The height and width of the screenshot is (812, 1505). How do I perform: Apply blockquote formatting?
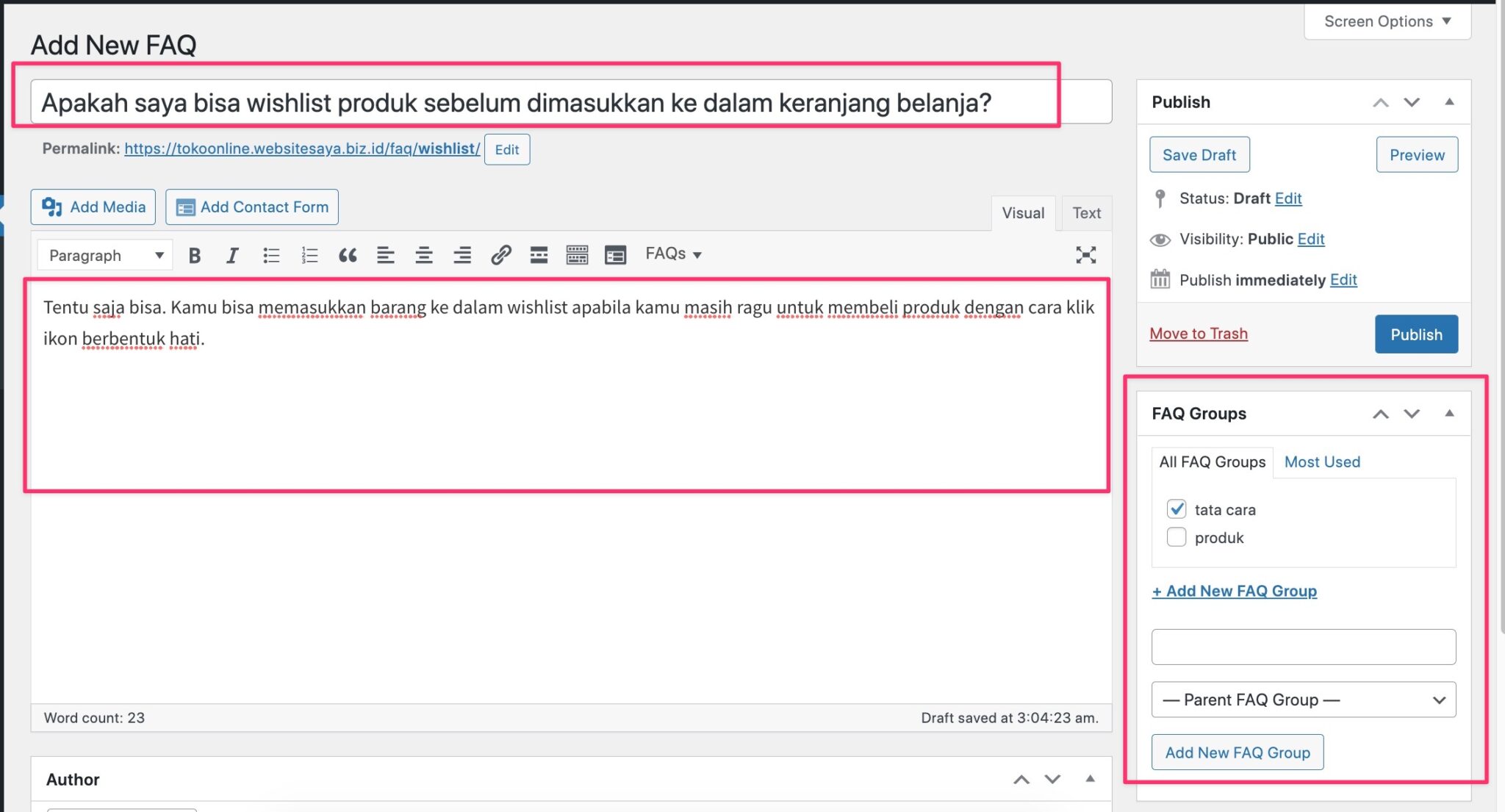pos(348,254)
